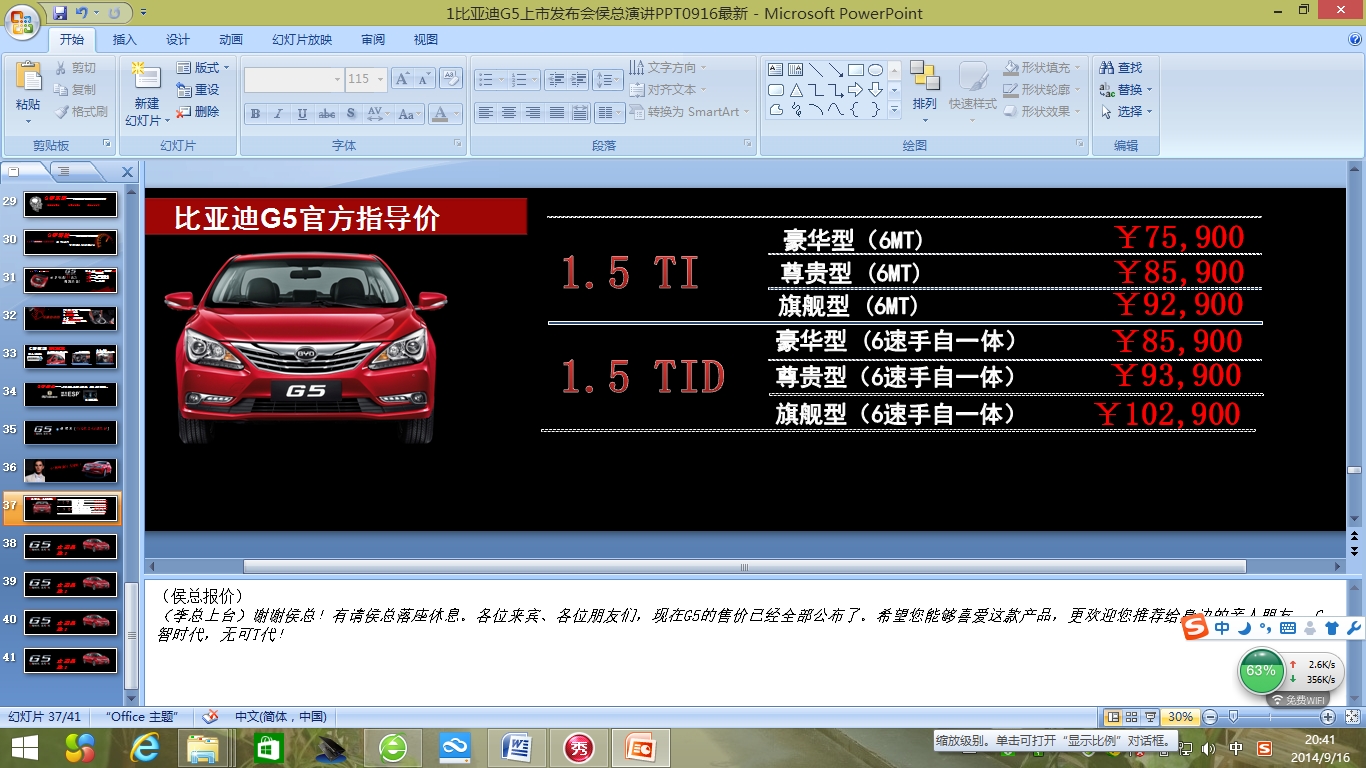Undo the last action
1366x768 pixels.
click(81, 13)
